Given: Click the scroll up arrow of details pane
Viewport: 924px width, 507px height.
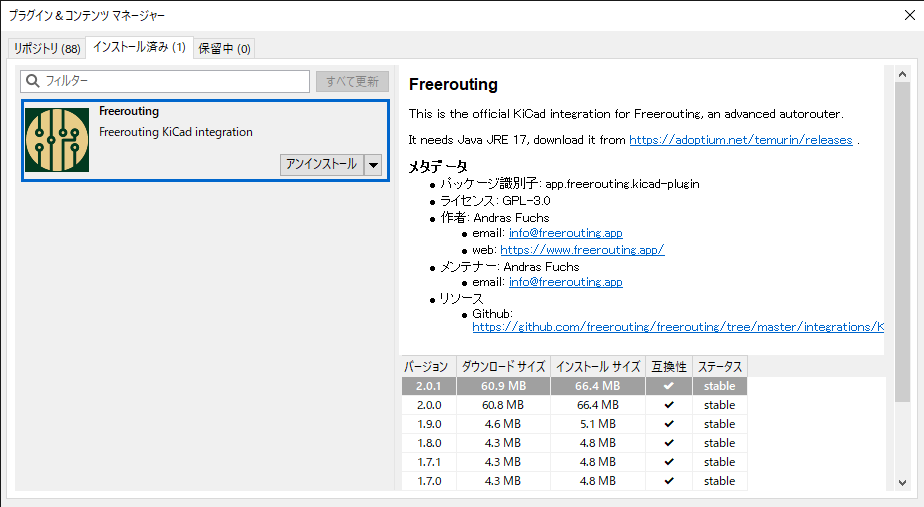Looking at the screenshot, I should [902, 74].
